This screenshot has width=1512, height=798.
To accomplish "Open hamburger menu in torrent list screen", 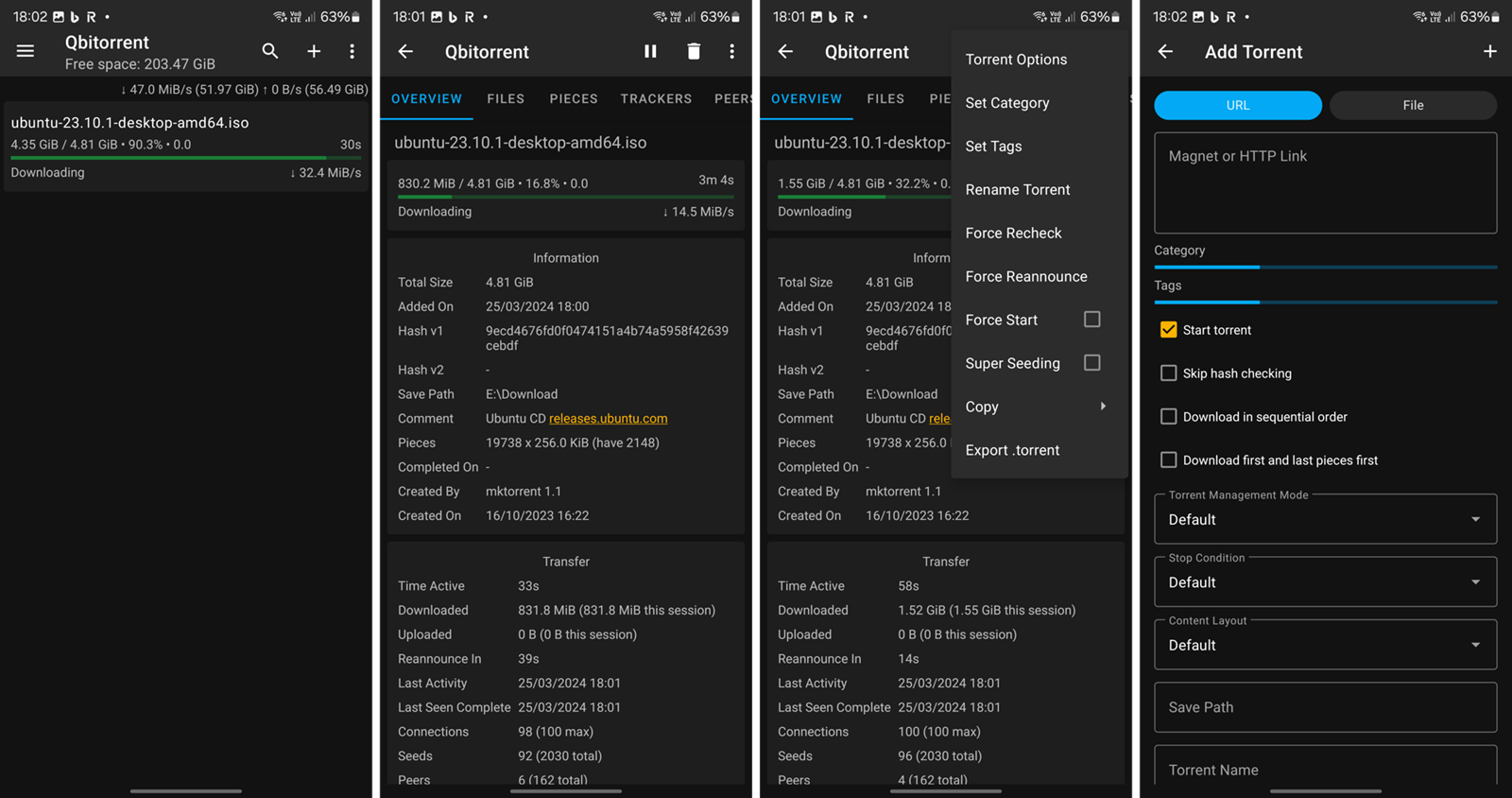I will click(x=26, y=51).
